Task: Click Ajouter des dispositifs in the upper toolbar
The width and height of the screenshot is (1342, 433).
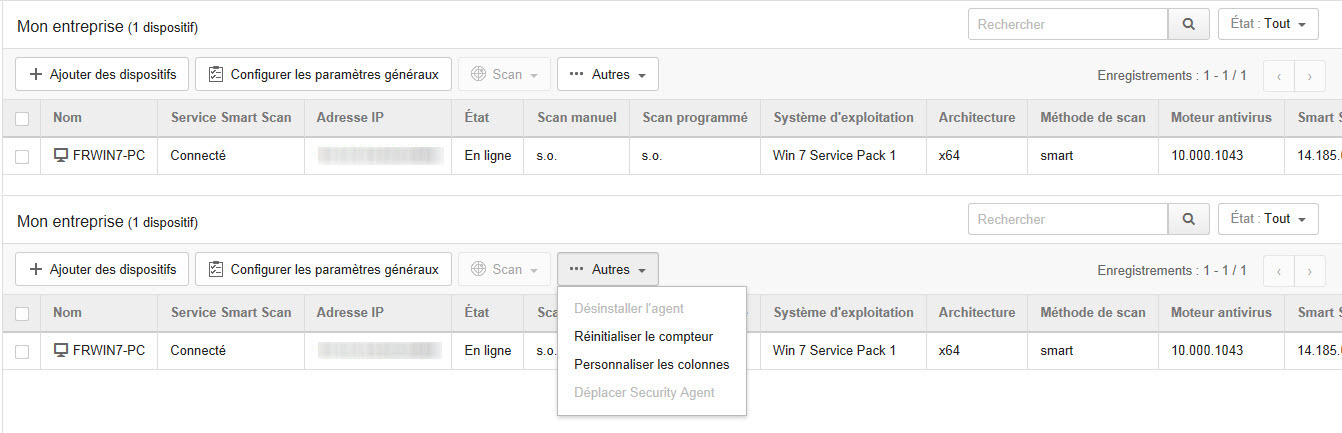Action: (102, 74)
